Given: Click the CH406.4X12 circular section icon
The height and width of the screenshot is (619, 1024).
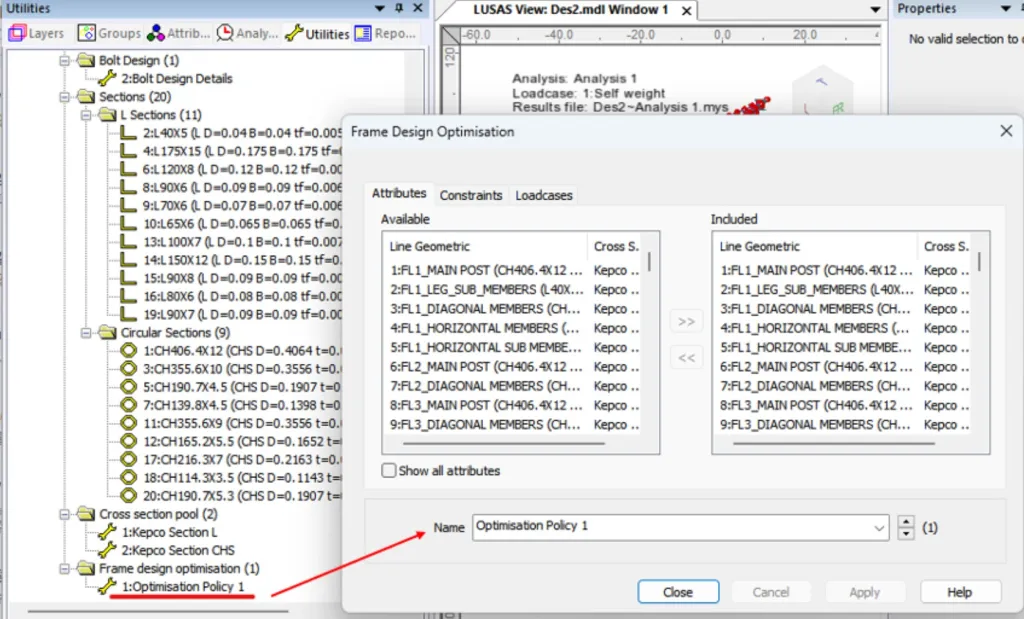Looking at the screenshot, I should [128, 350].
